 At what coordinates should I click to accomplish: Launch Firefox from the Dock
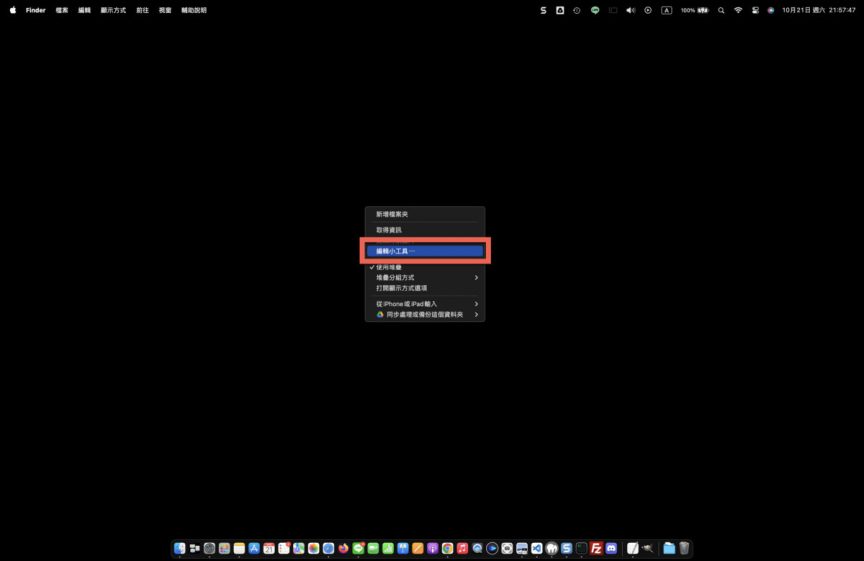coord(343,548)
